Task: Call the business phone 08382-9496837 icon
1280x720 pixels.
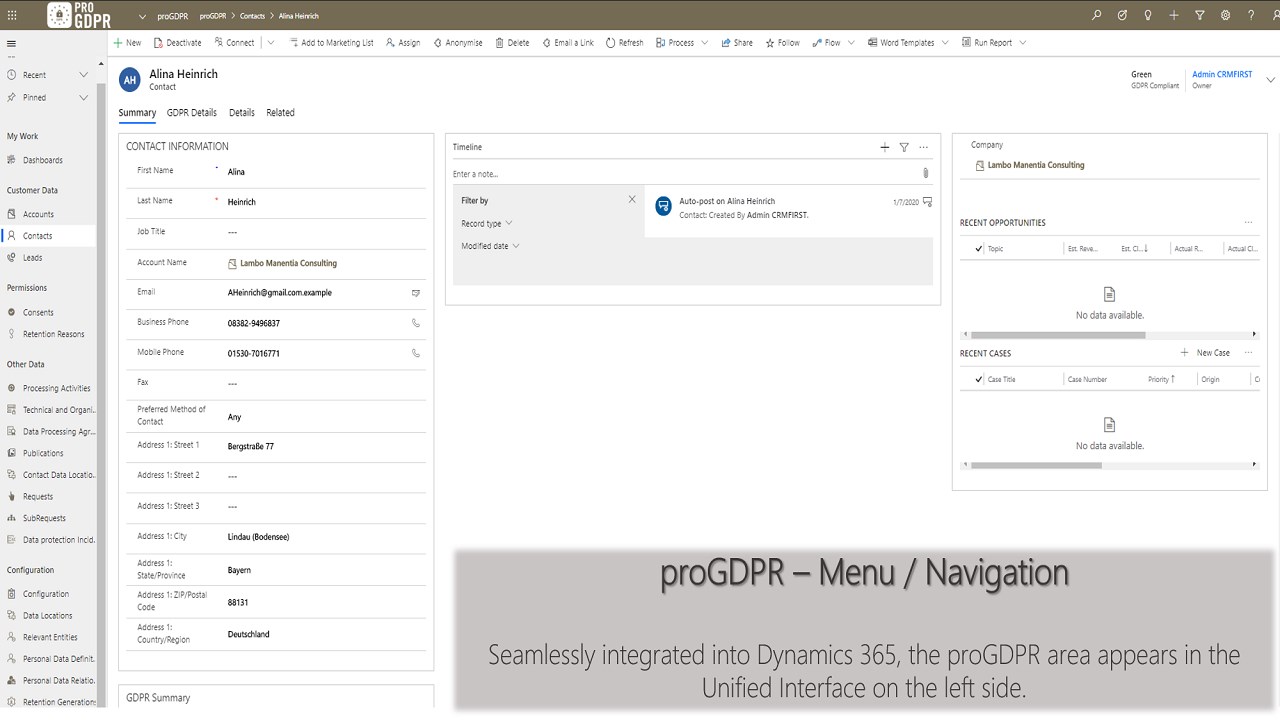Action: point(416,323)
